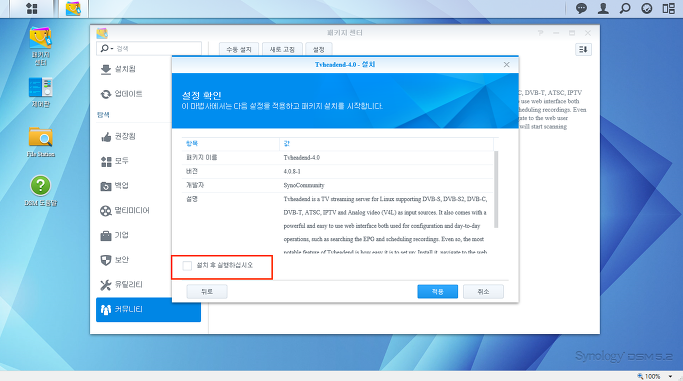Viewport: 683px width, 381px height.
Task: Select 기업 category
Action: point(114,236)
